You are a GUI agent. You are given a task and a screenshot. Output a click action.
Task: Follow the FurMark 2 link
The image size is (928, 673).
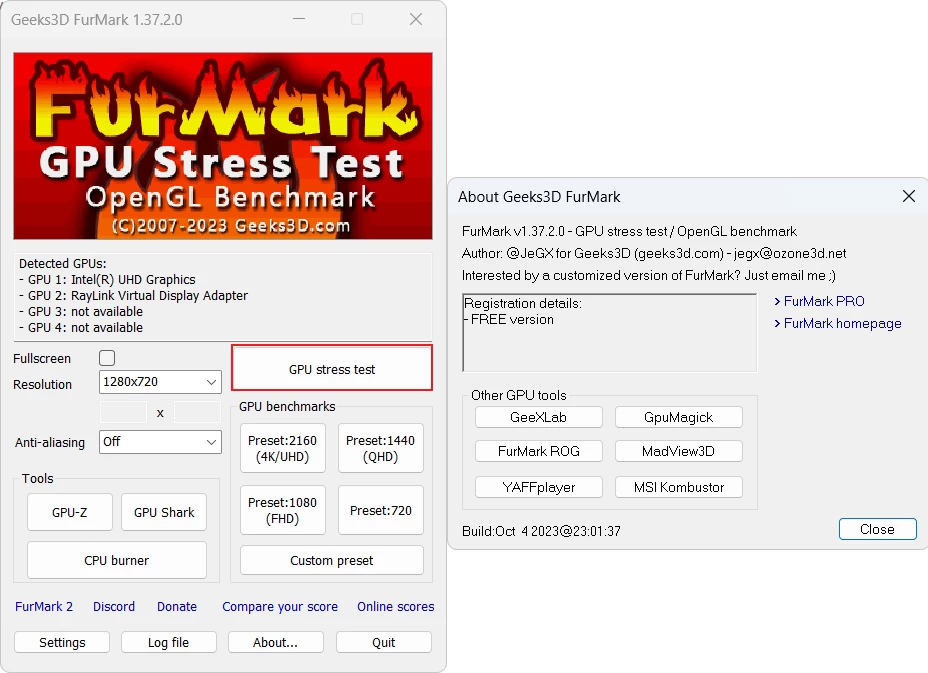pos(44,607)
